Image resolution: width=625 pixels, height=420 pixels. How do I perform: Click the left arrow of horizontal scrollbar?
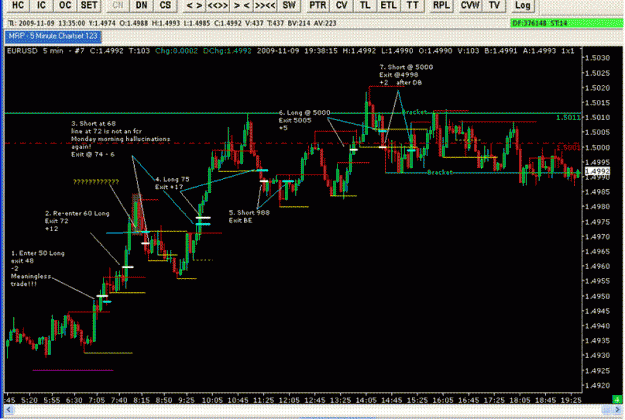click(x=8, y=410)
